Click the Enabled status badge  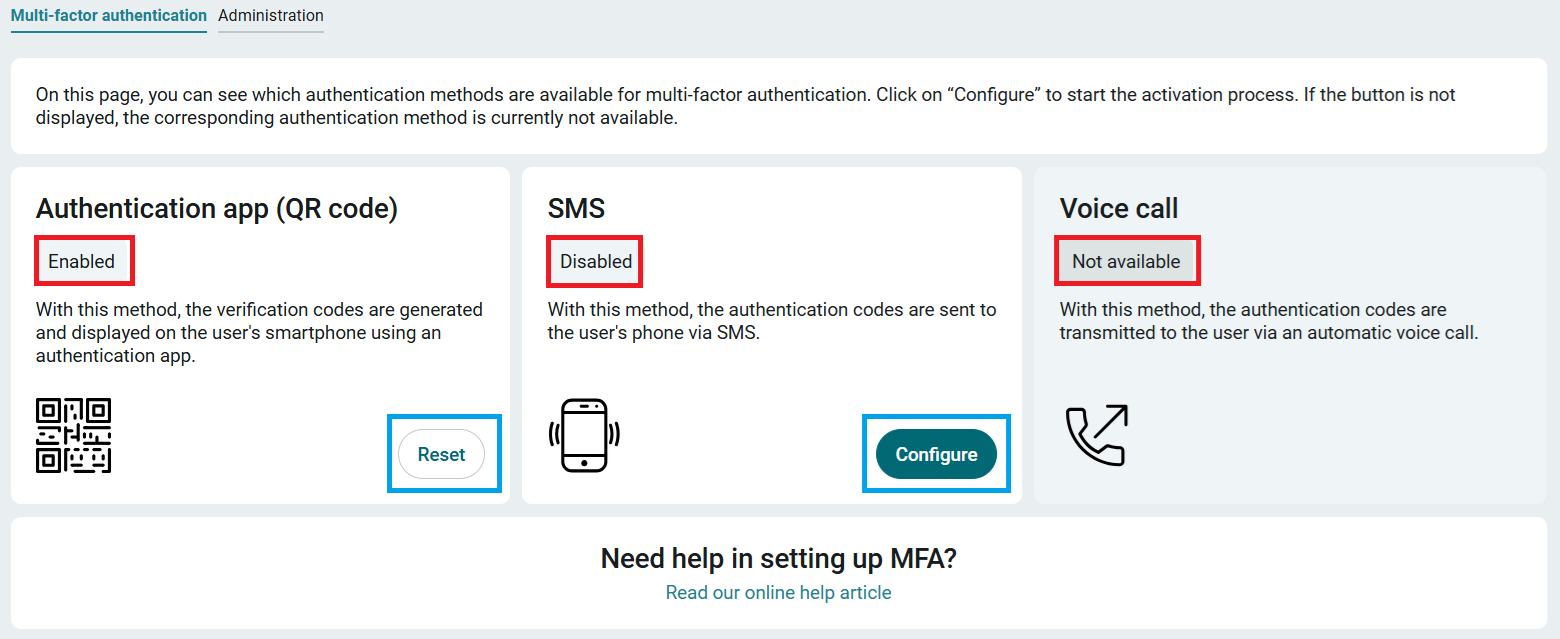[x=82, y=261]
